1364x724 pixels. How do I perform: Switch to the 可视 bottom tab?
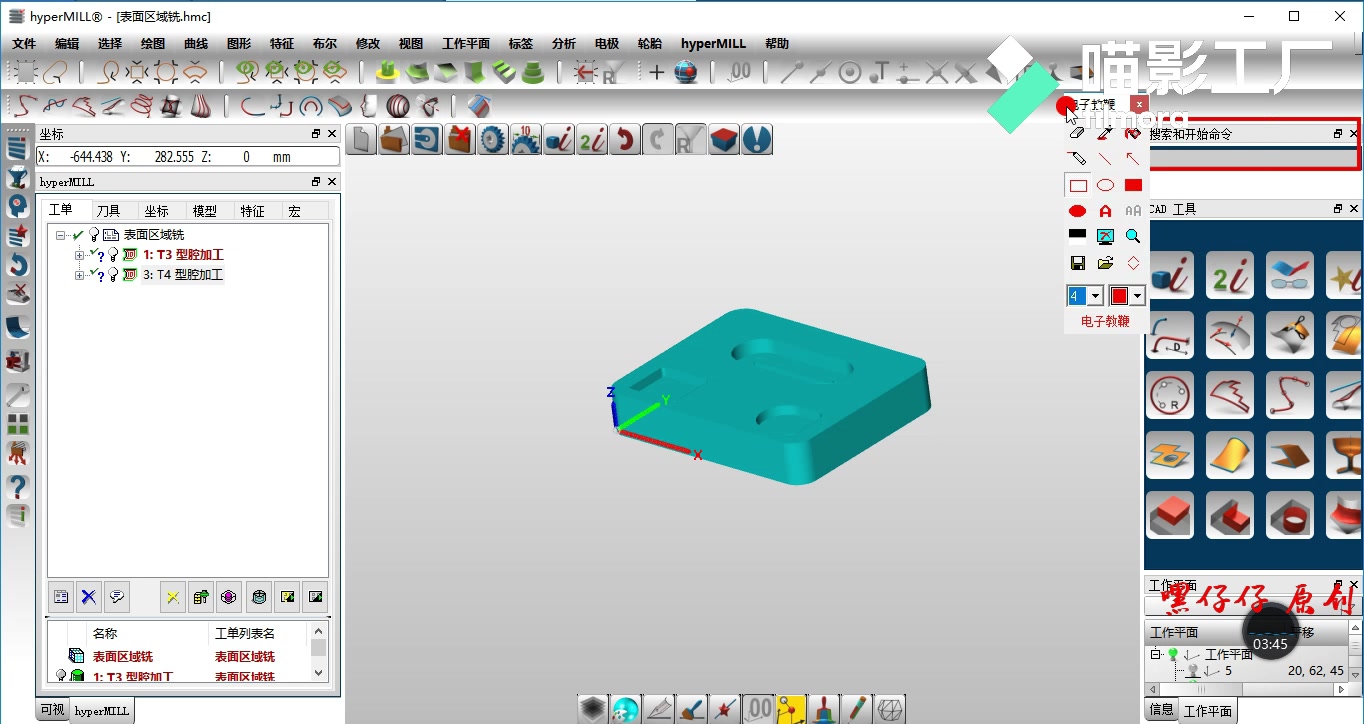coord(52,710)
